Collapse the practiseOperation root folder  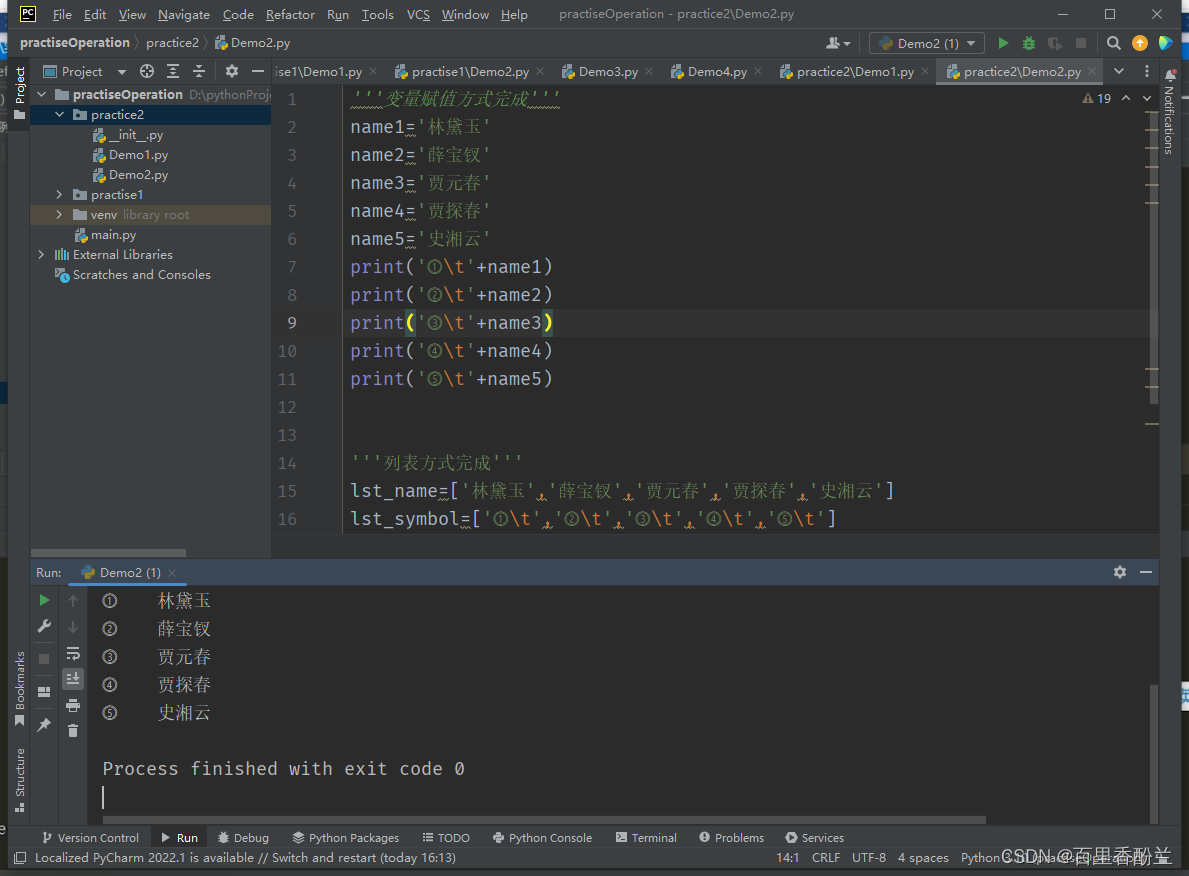pos(42,94)
